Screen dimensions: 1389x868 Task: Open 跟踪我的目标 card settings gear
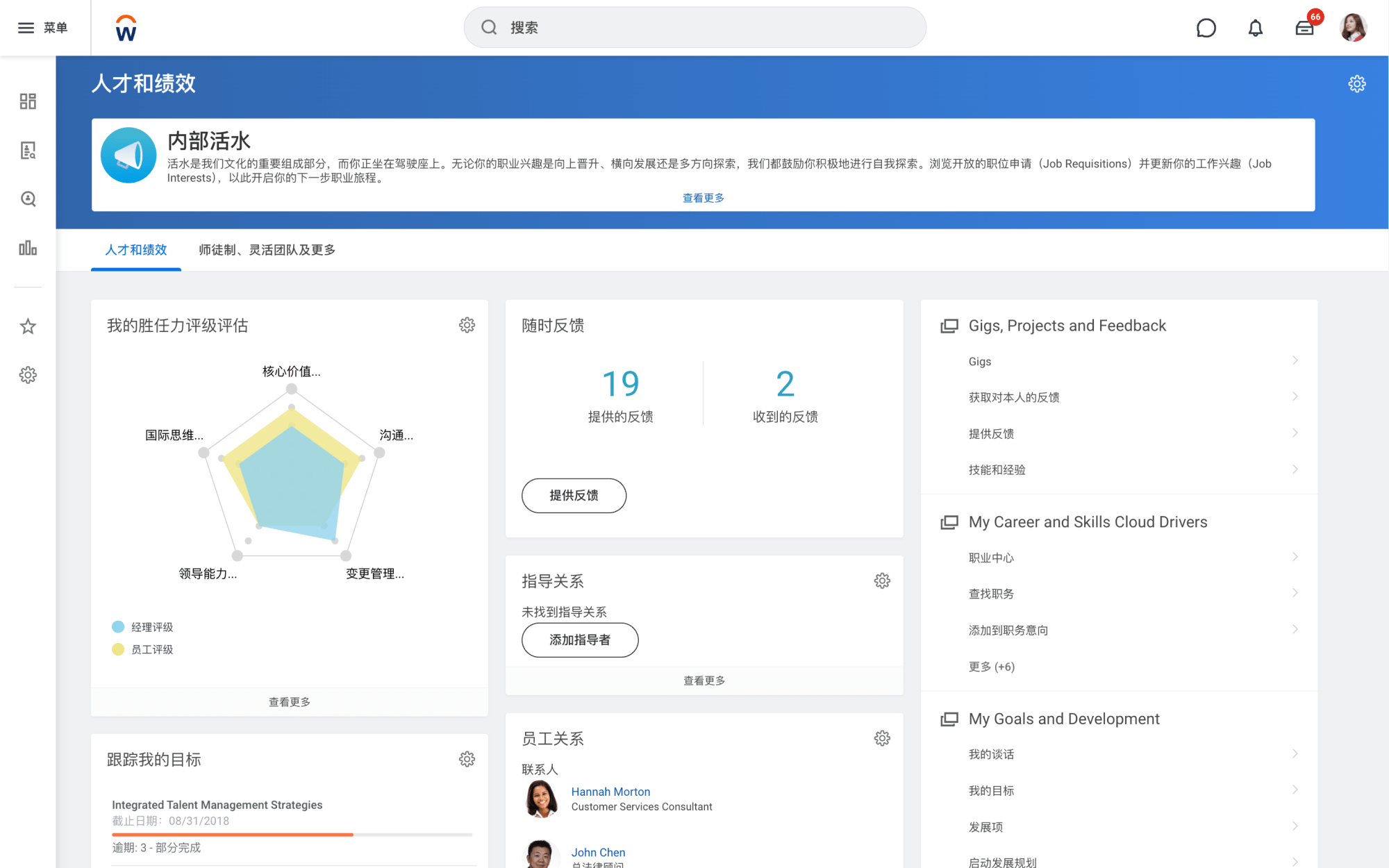(x=466, y=759)
